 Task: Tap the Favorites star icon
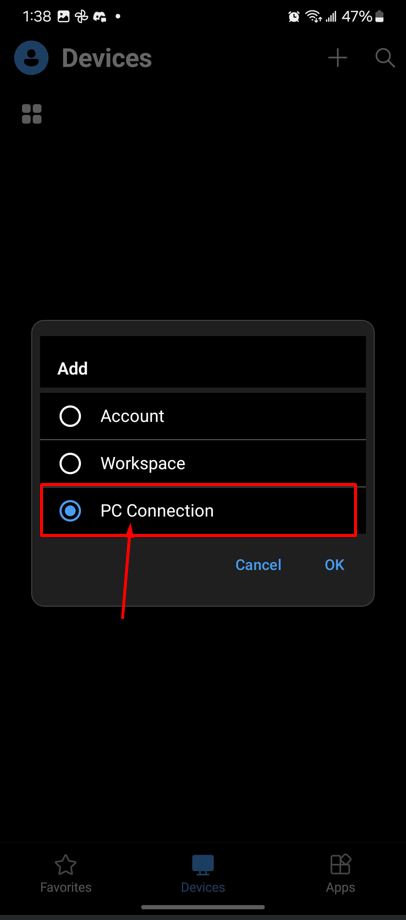tap(65, 865)
